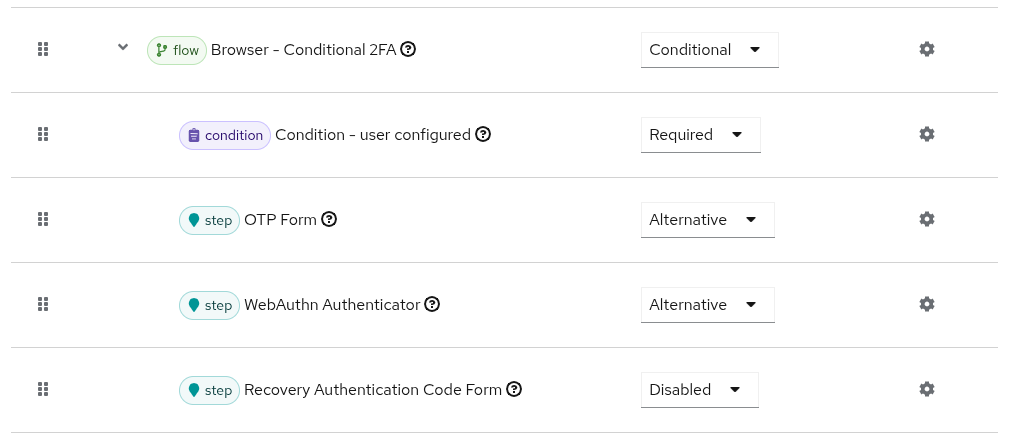Click drag handle of OTP Form row
1009x443 pixels.
(x=43, y=219)
